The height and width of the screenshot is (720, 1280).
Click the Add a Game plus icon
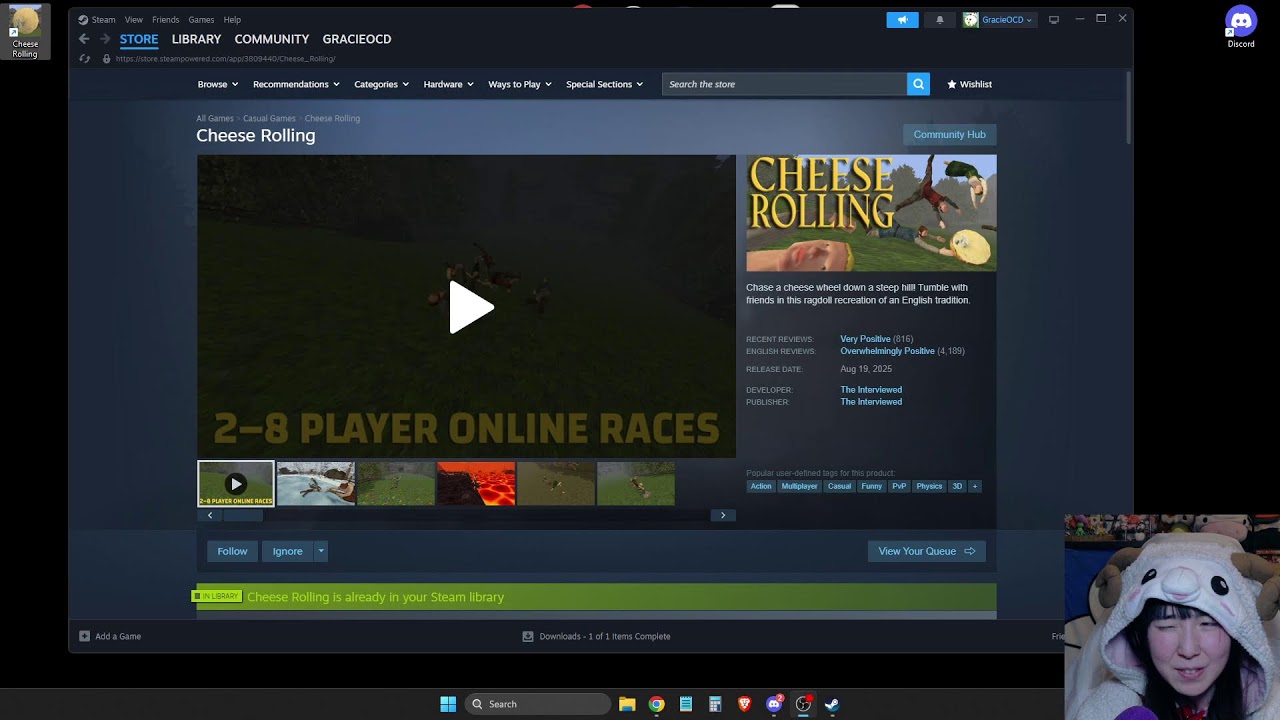[84, 636]
